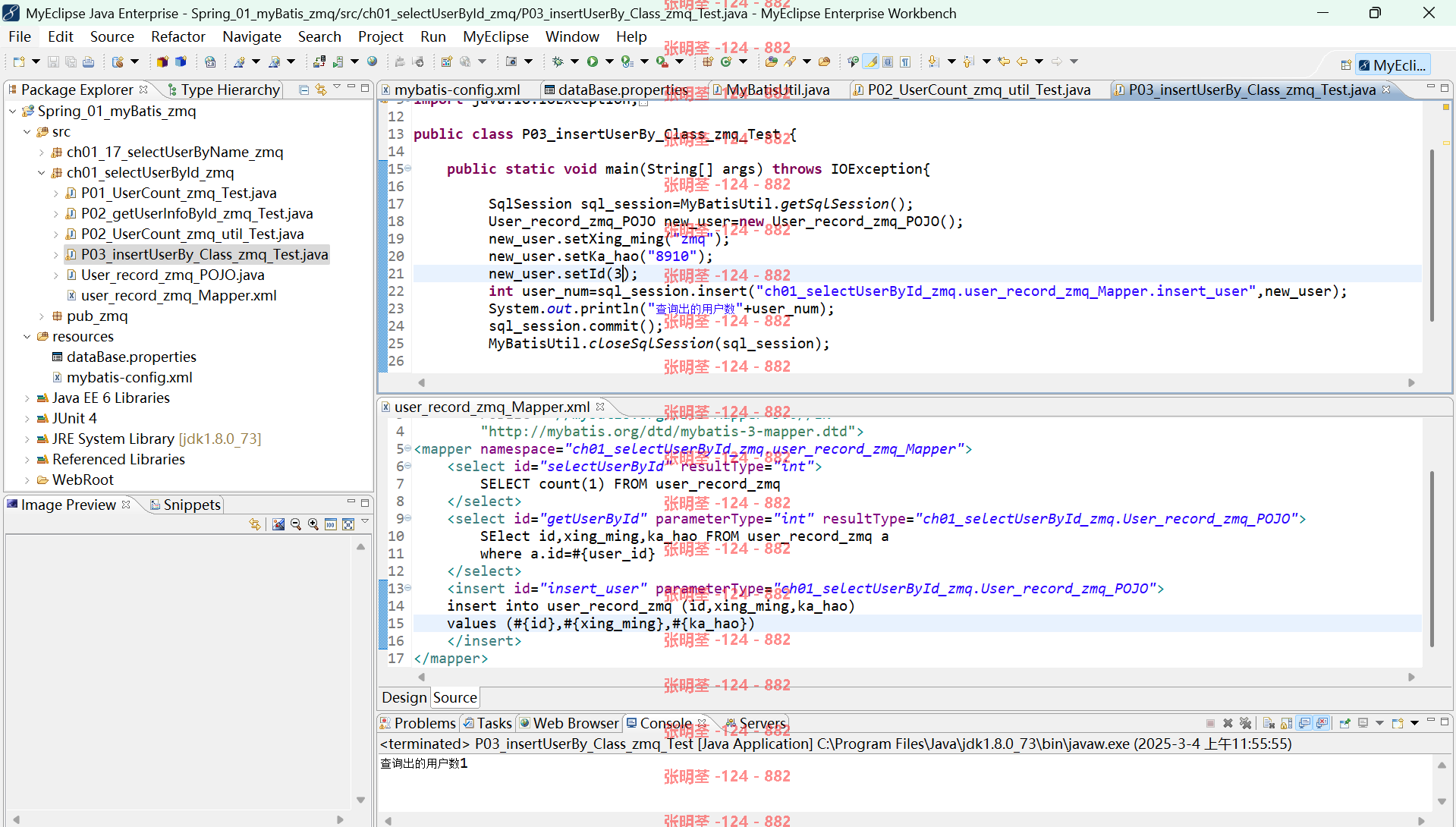Image resolution: width=1456 pixels, height=827 pixels.
Task: Open the Run button dropdown arrow
Action: coord(609,62)
